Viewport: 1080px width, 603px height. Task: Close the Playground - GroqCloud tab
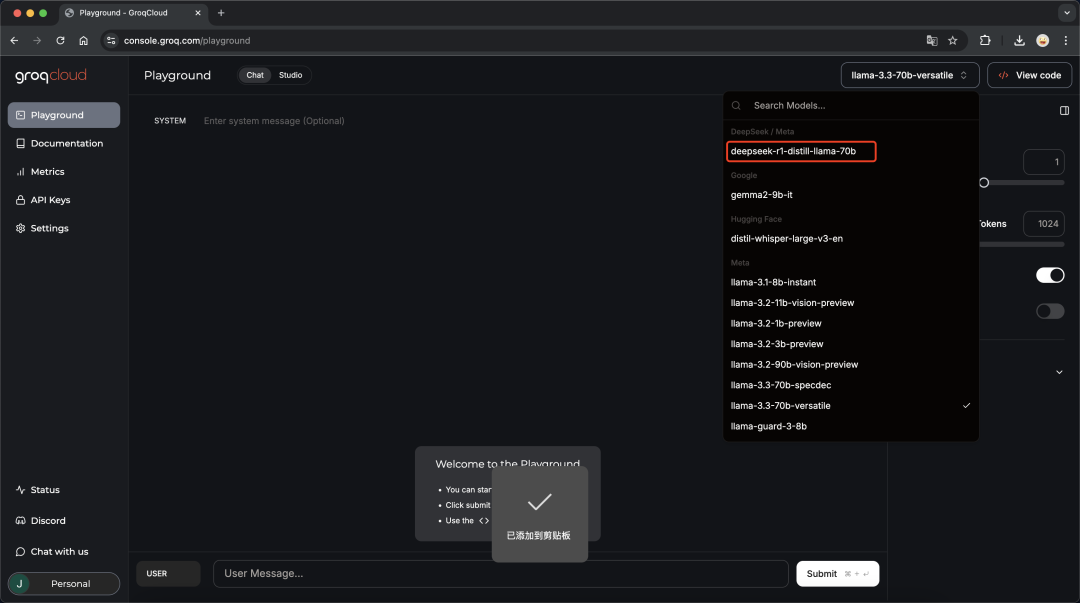coord(198,13)
